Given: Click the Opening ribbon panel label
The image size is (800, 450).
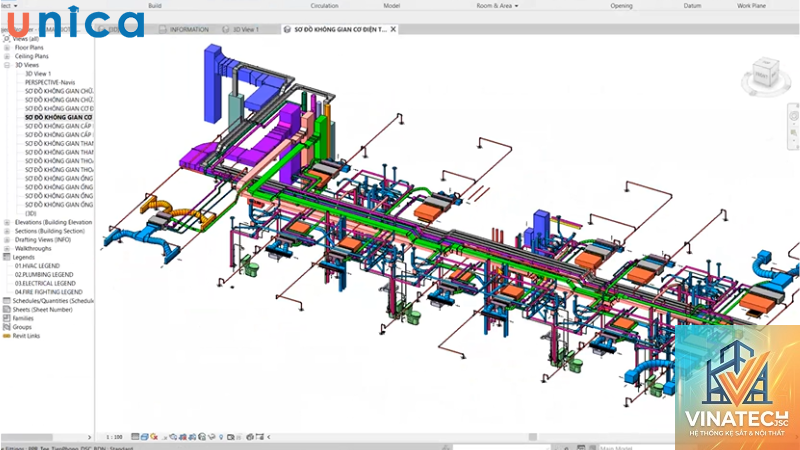Looking at the screenshot, I should [x=621, y=6].
